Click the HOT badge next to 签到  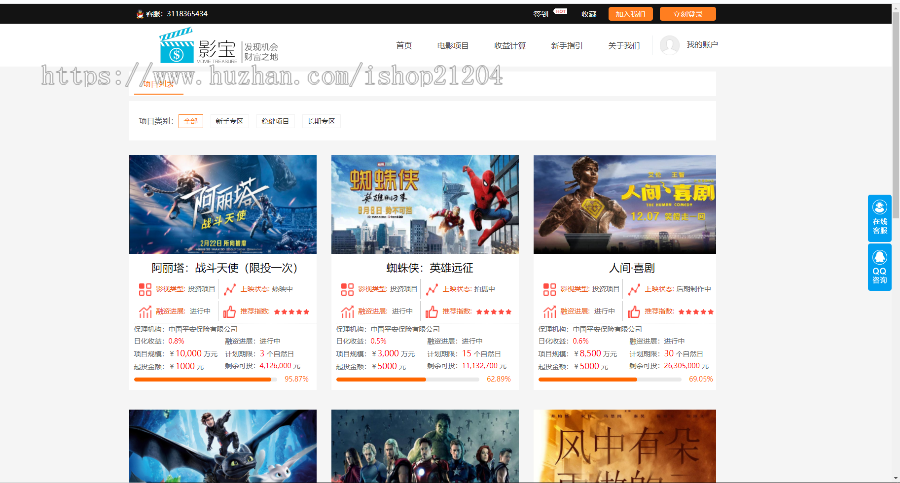(x=560, y=11)
